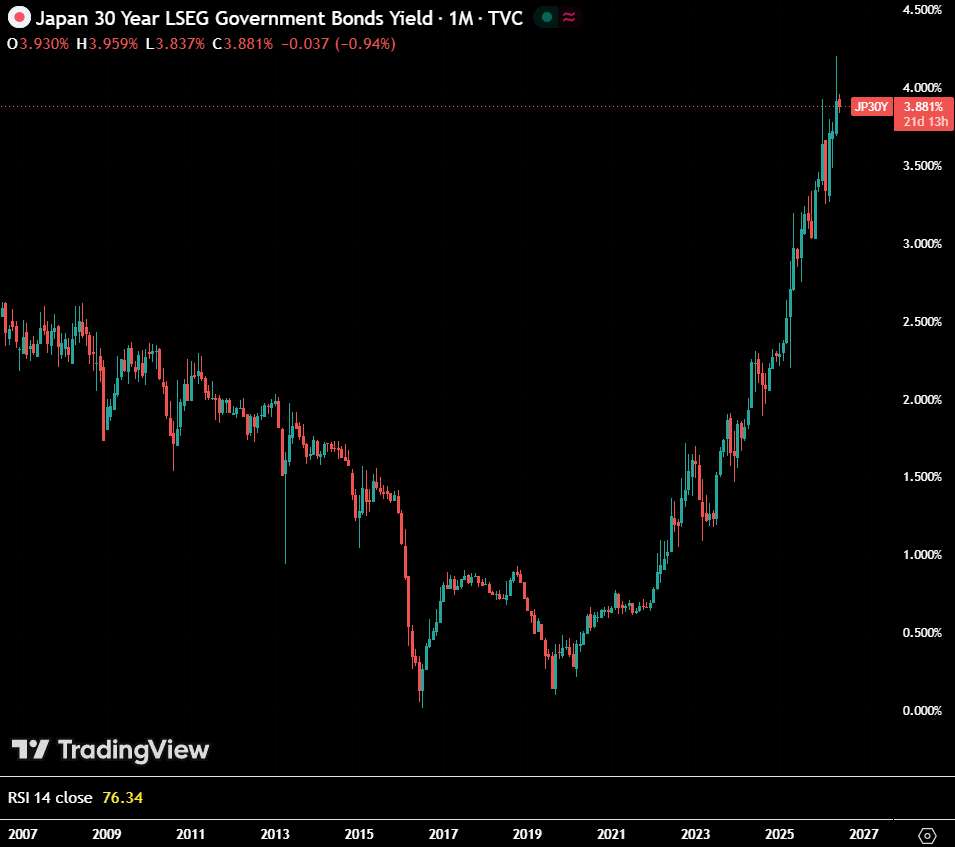This screenshot has width=955, height=847.
Task: Click the 3.500% price scale label
Action: [x=922, y=166]
